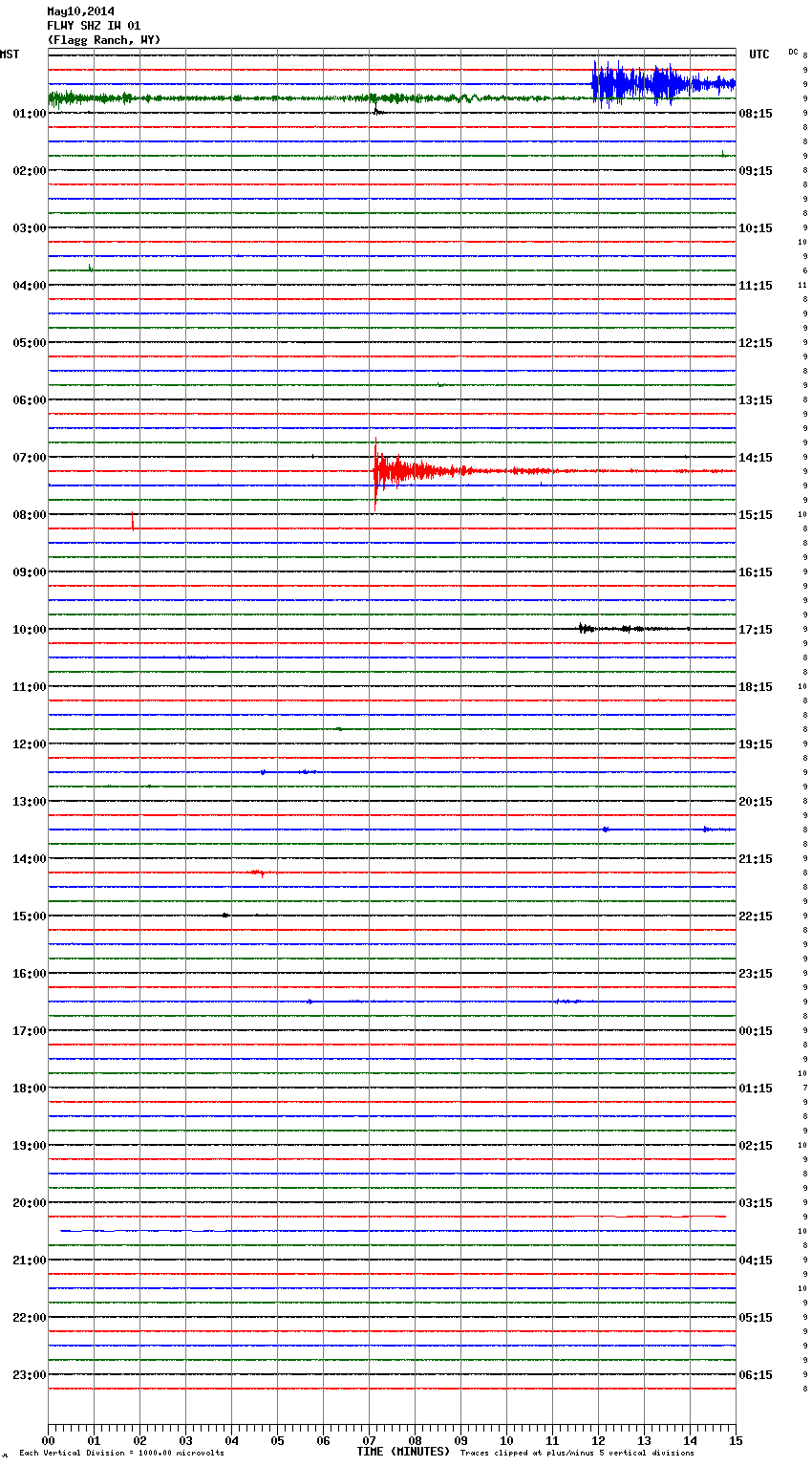
Task: Click the 06:15 UTC time label
Action: pos(756,1375)
